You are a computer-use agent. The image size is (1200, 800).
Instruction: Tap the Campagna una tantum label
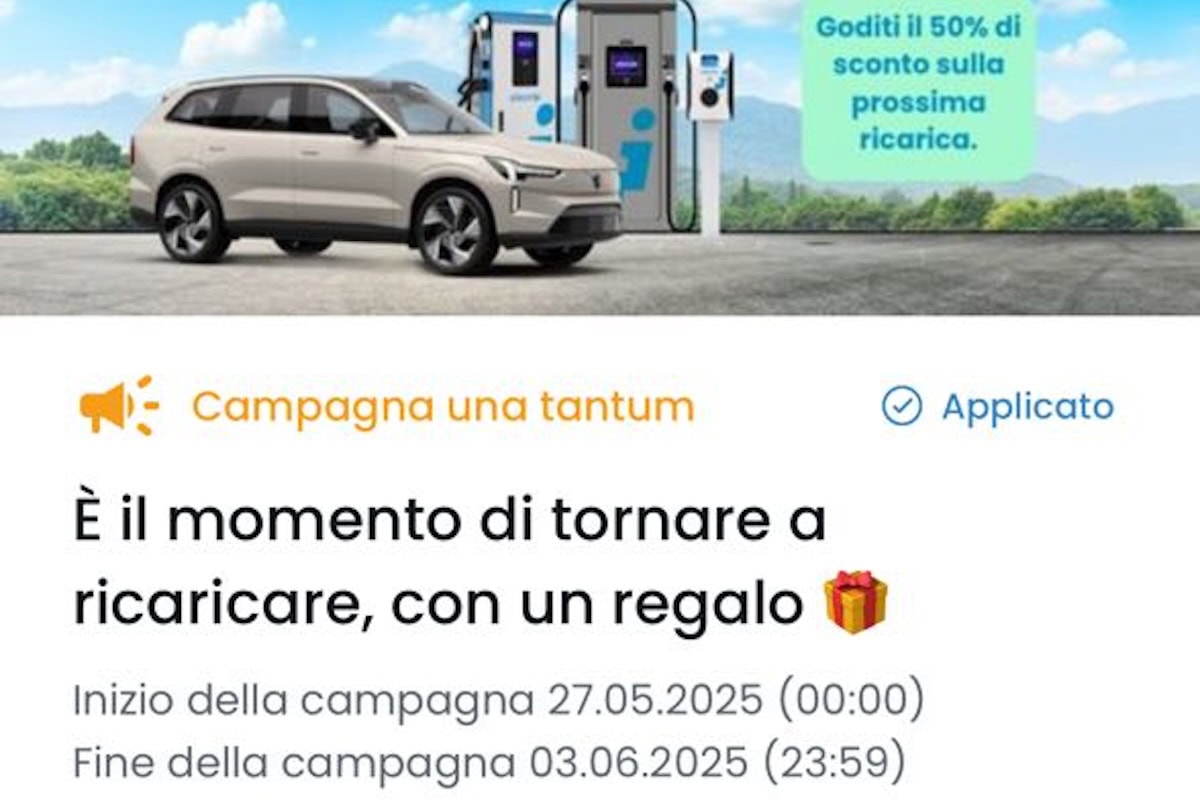point(443,406)
